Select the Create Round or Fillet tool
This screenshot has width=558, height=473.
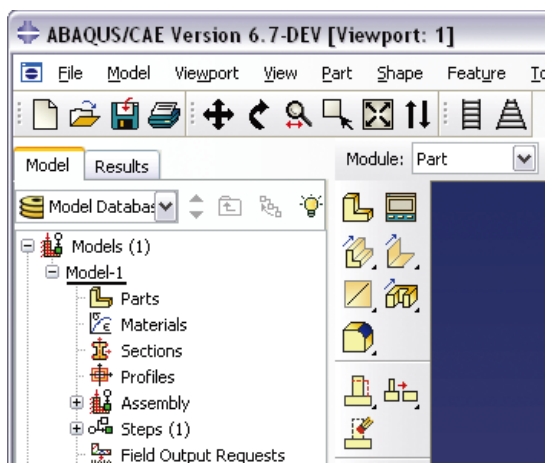358,337
